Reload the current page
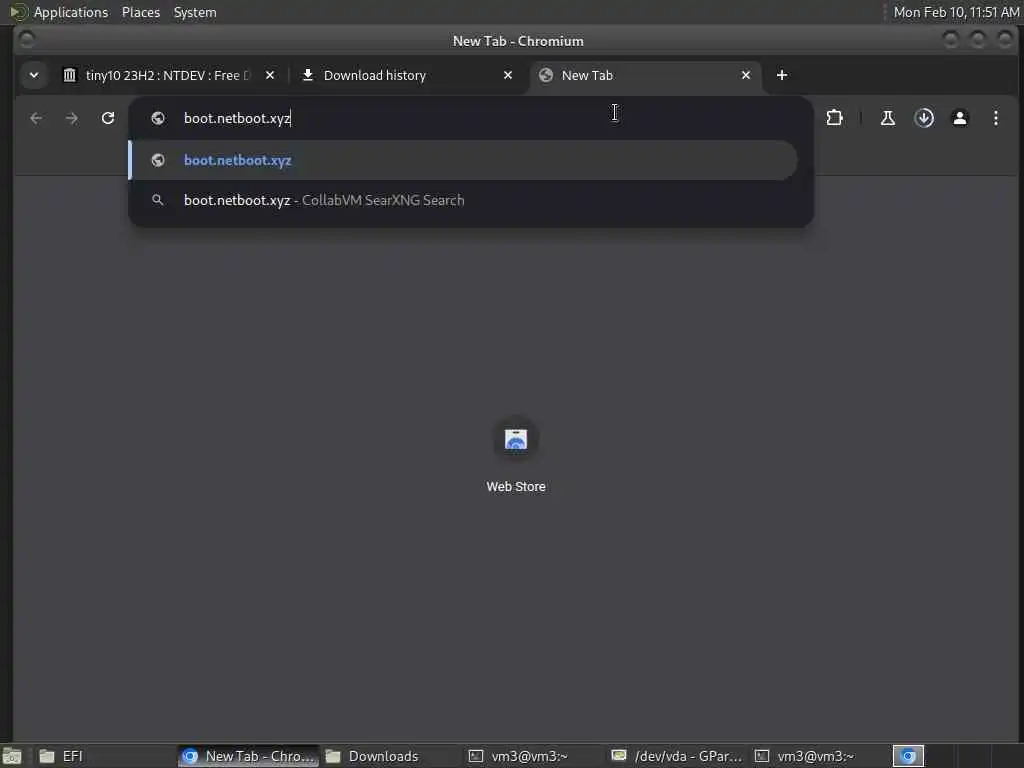This screenshot has width=1024, height=768. click(x=108, y=118)
